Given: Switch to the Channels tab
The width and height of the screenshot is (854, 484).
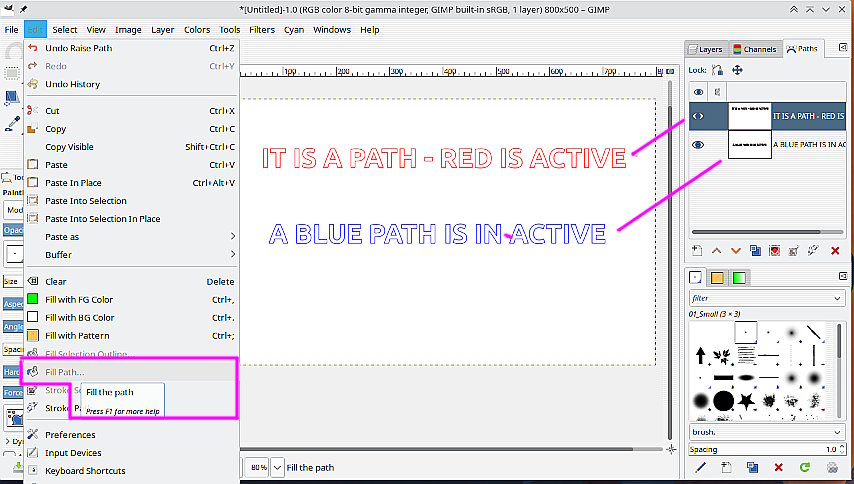Looking at the screenshot, I should point(755,50).
